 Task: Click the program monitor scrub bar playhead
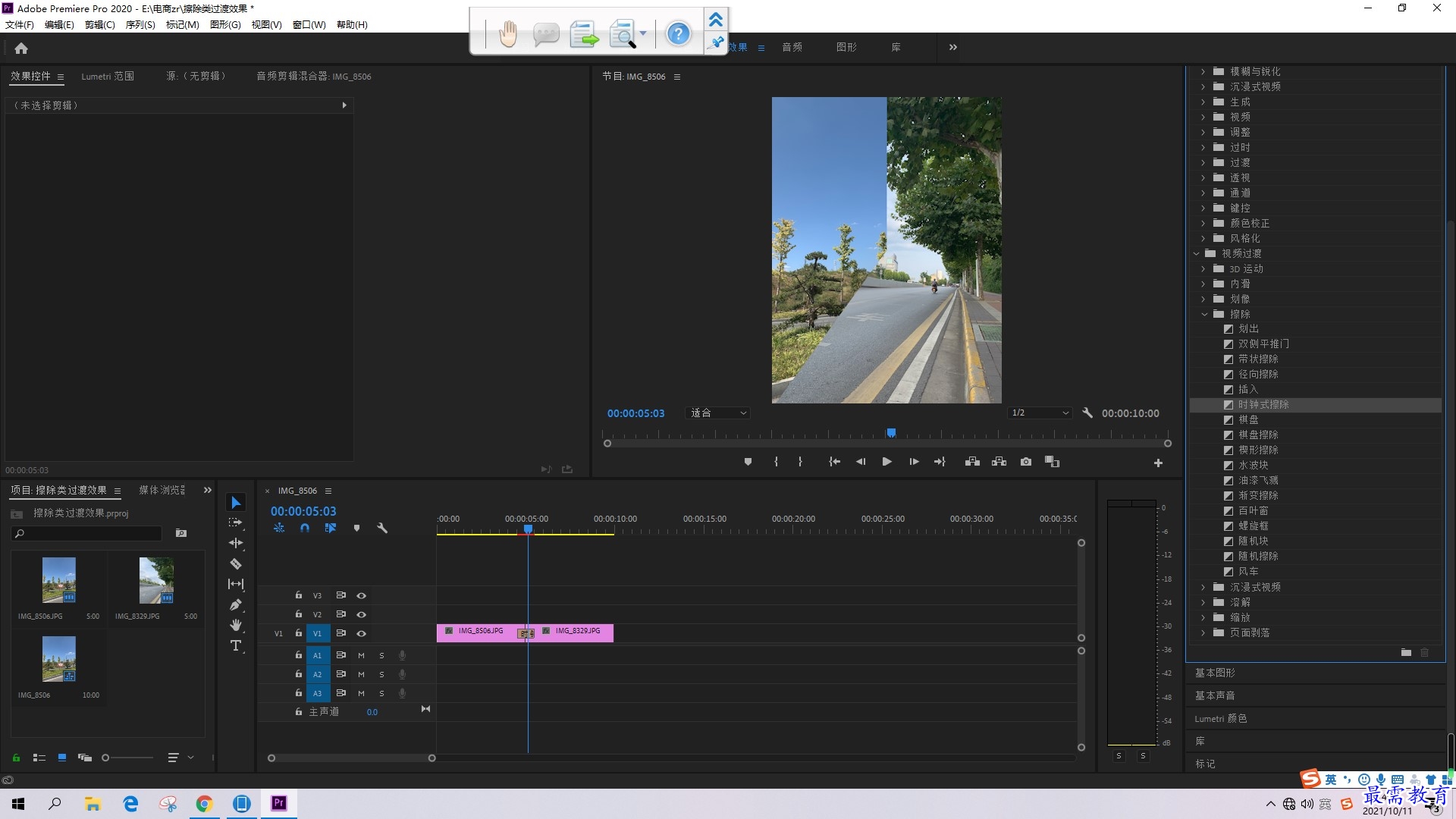click(x=891, y=433)
